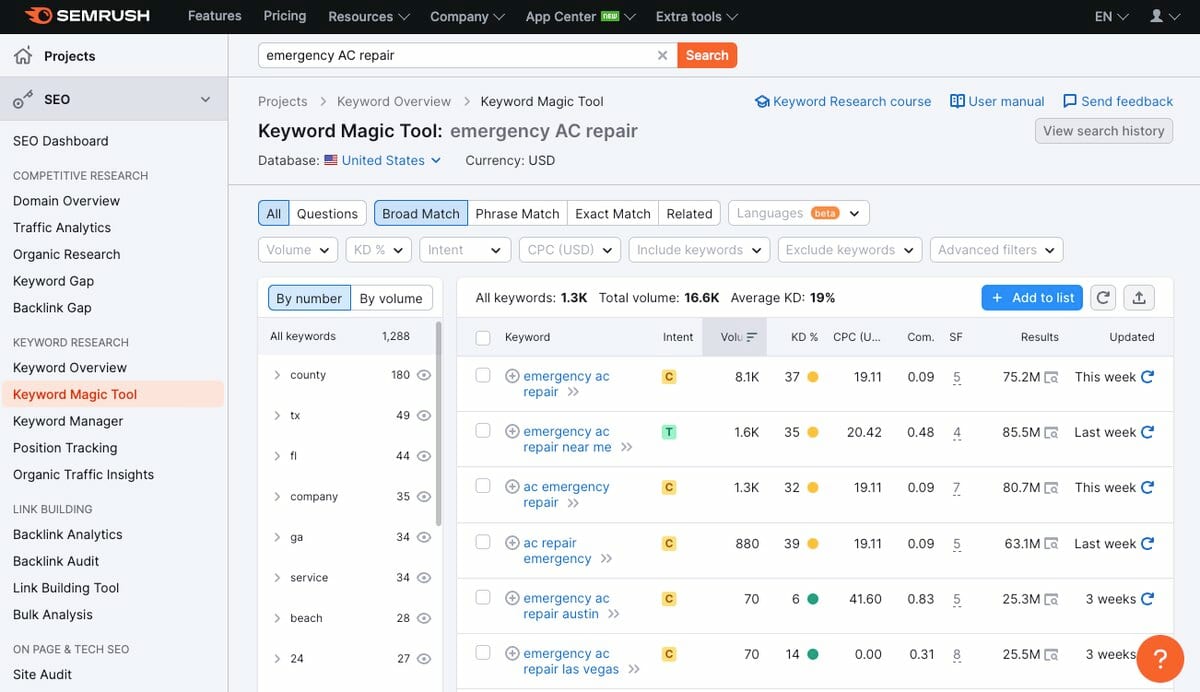Screen dimensions: 1200x692
Task: Open the Languages beta dropdown
Action: pyautogui.click(x=798, y=213)
